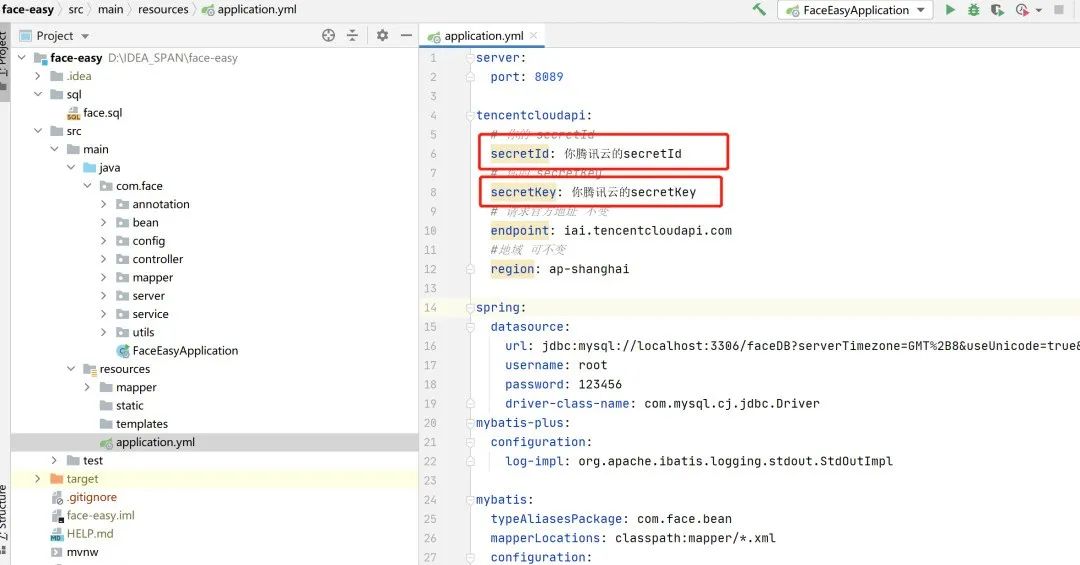Run the application with green play icon

[x=950, y=10]
